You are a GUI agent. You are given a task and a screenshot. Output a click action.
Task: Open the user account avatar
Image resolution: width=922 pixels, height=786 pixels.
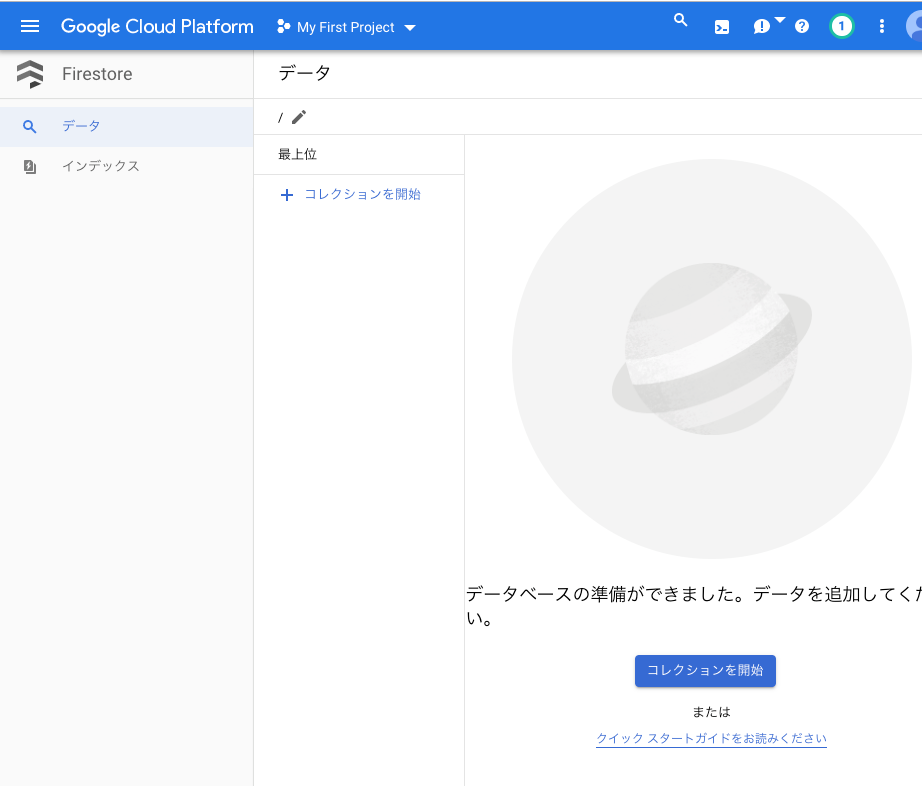click(914, 26)
